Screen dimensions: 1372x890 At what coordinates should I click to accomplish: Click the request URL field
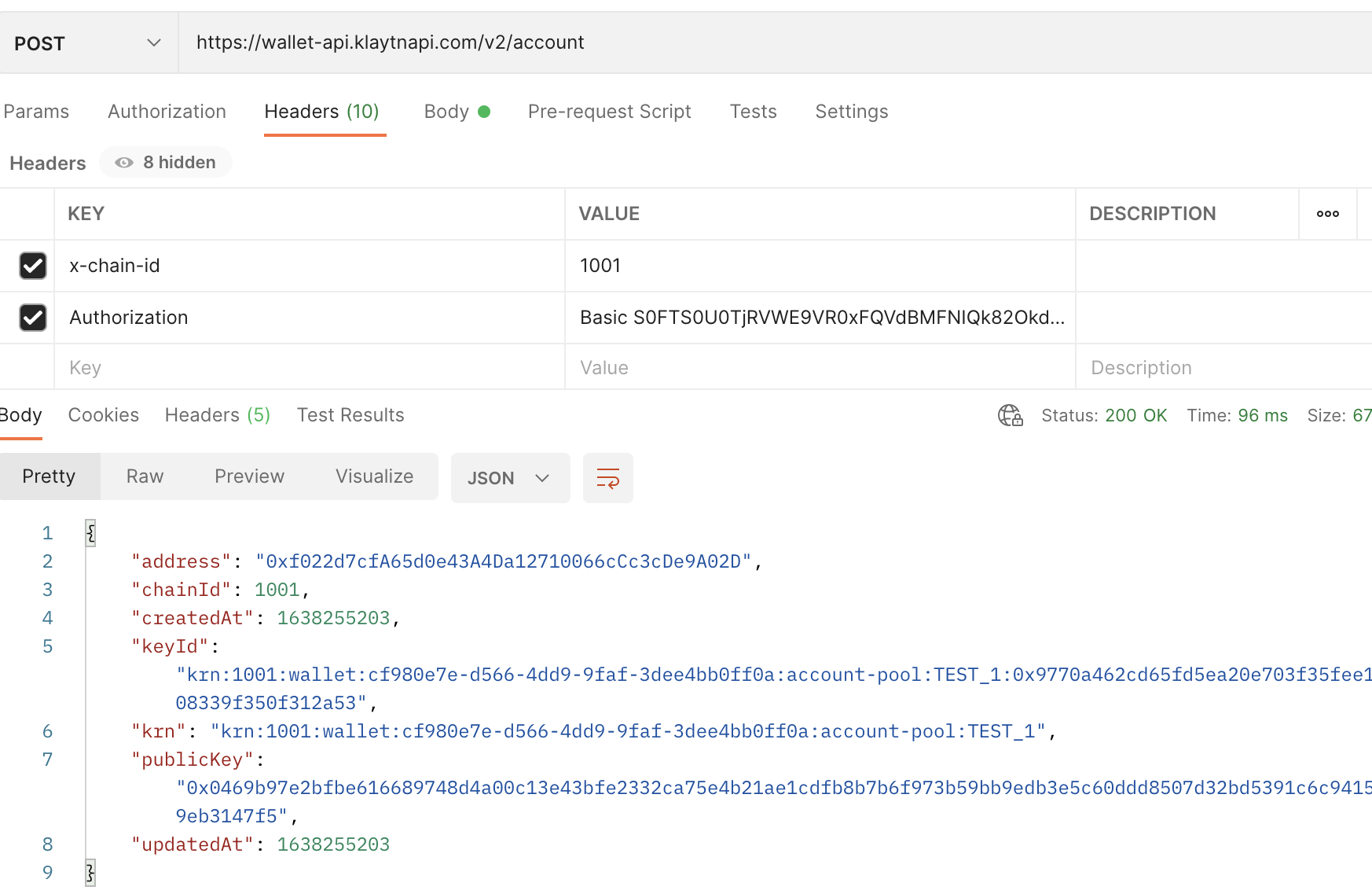776,42
